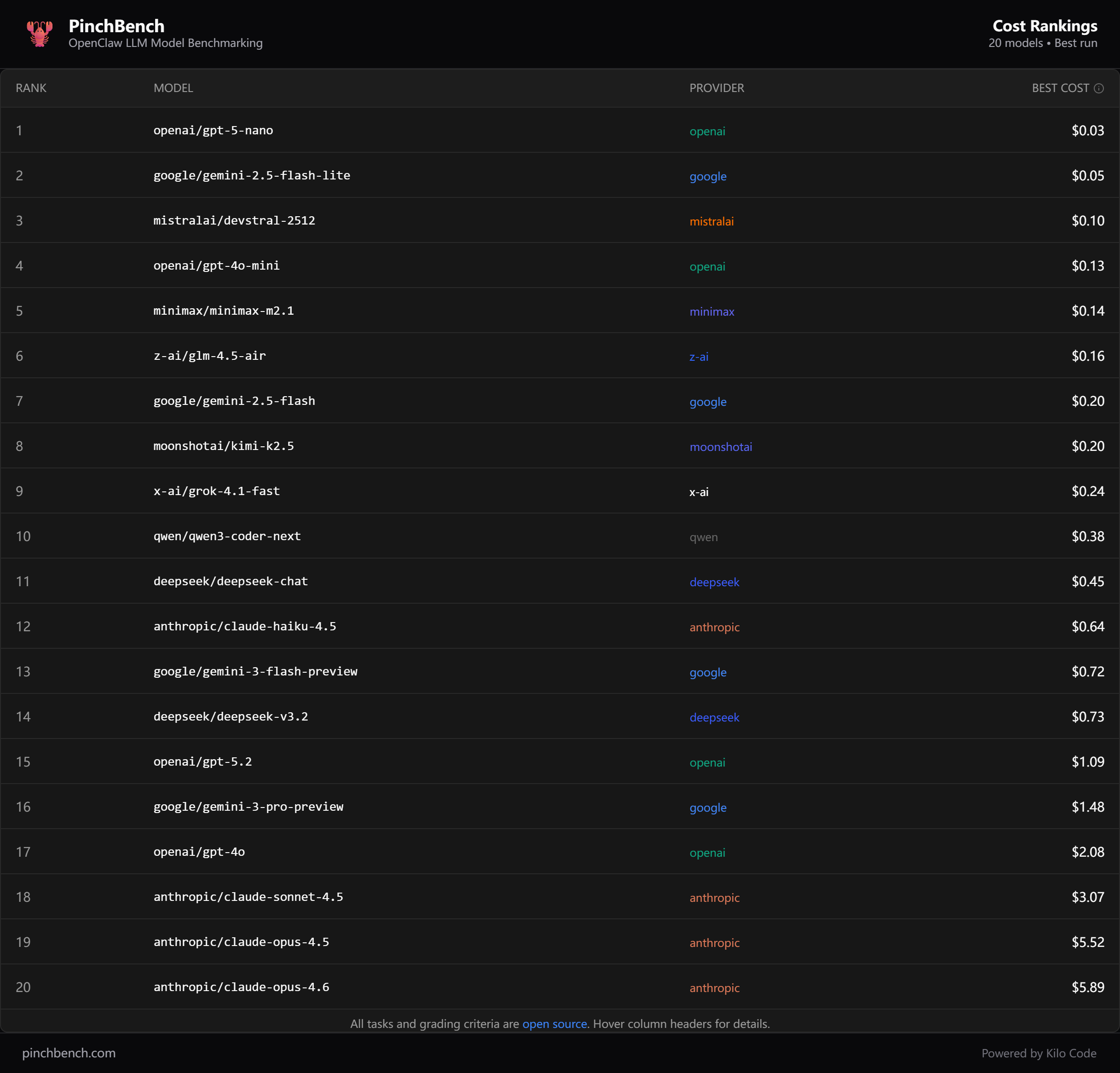The image size is (1120, 1073).
Task: Click the Best Cost info icon
Action: point(1098,88)
